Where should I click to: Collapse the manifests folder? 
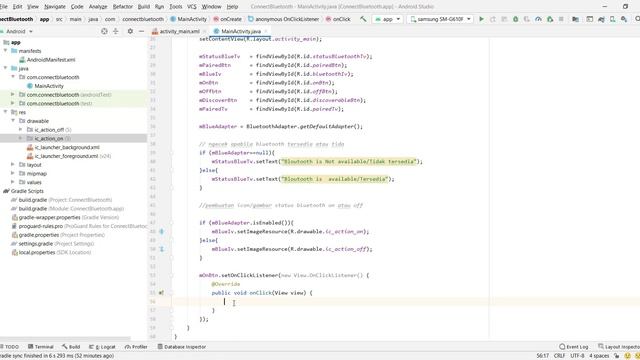point(6,51)
